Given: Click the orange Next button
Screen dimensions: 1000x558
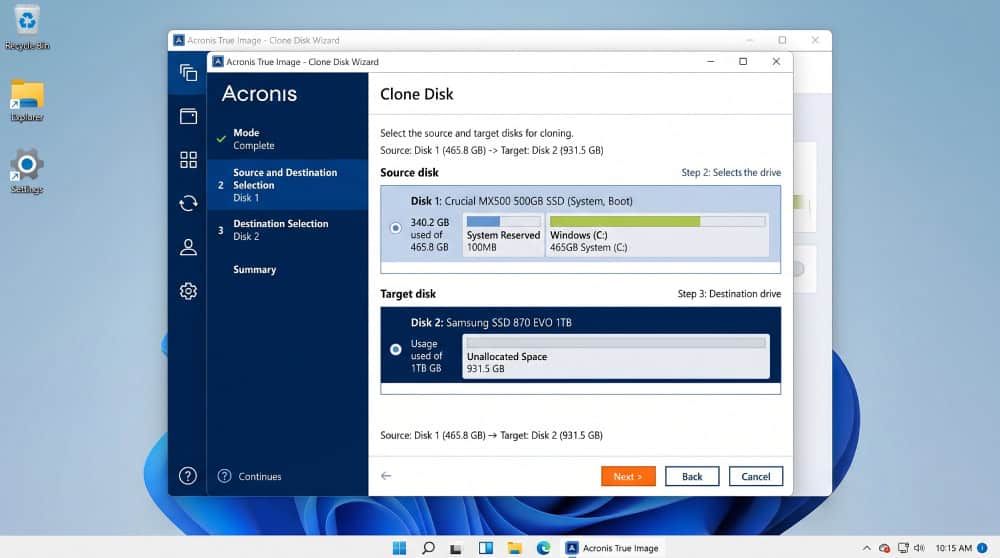Looking at the screenshot, I should click(x=628, y=476).
